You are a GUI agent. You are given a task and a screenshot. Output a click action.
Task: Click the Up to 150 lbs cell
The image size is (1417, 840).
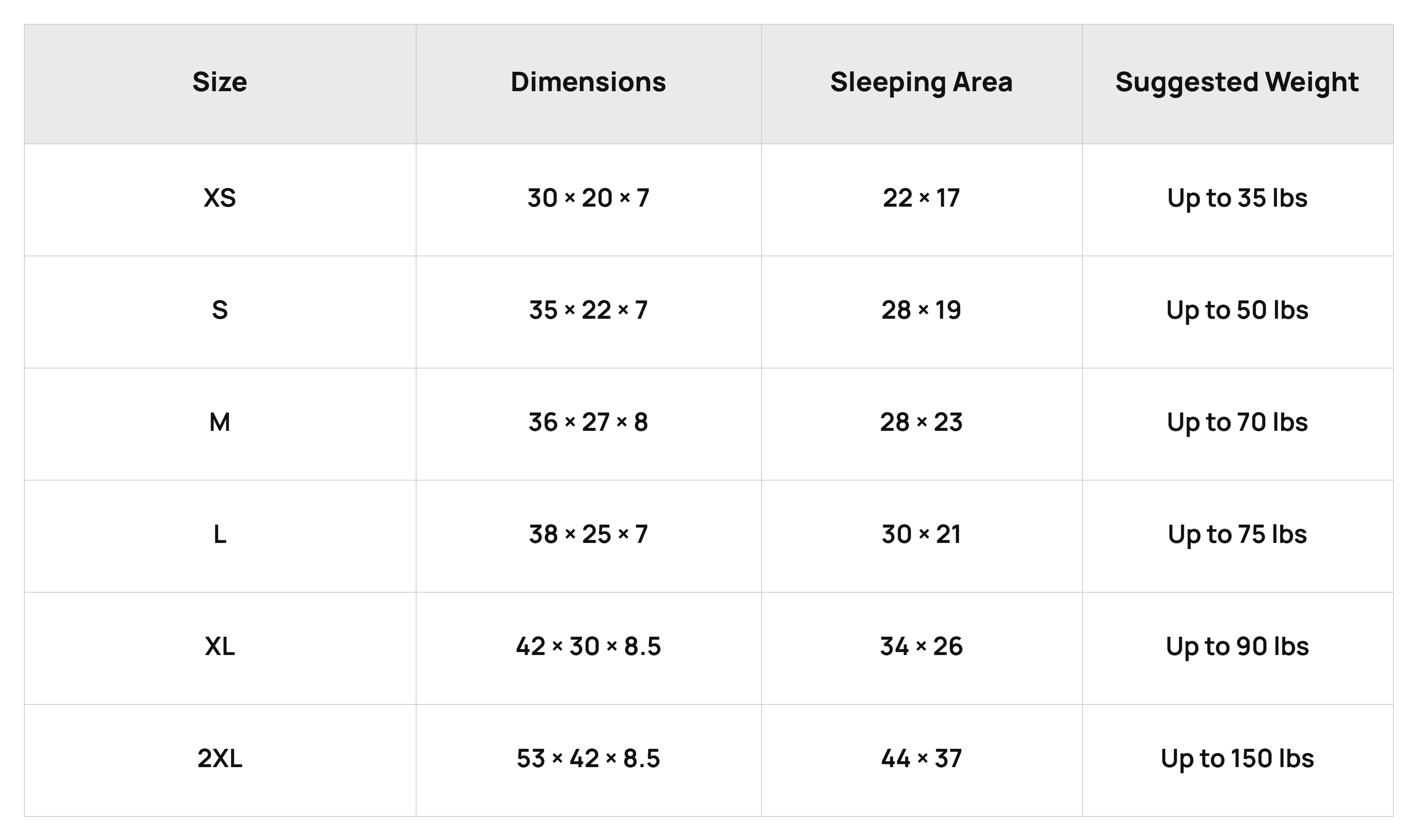tap(1238, 760)
